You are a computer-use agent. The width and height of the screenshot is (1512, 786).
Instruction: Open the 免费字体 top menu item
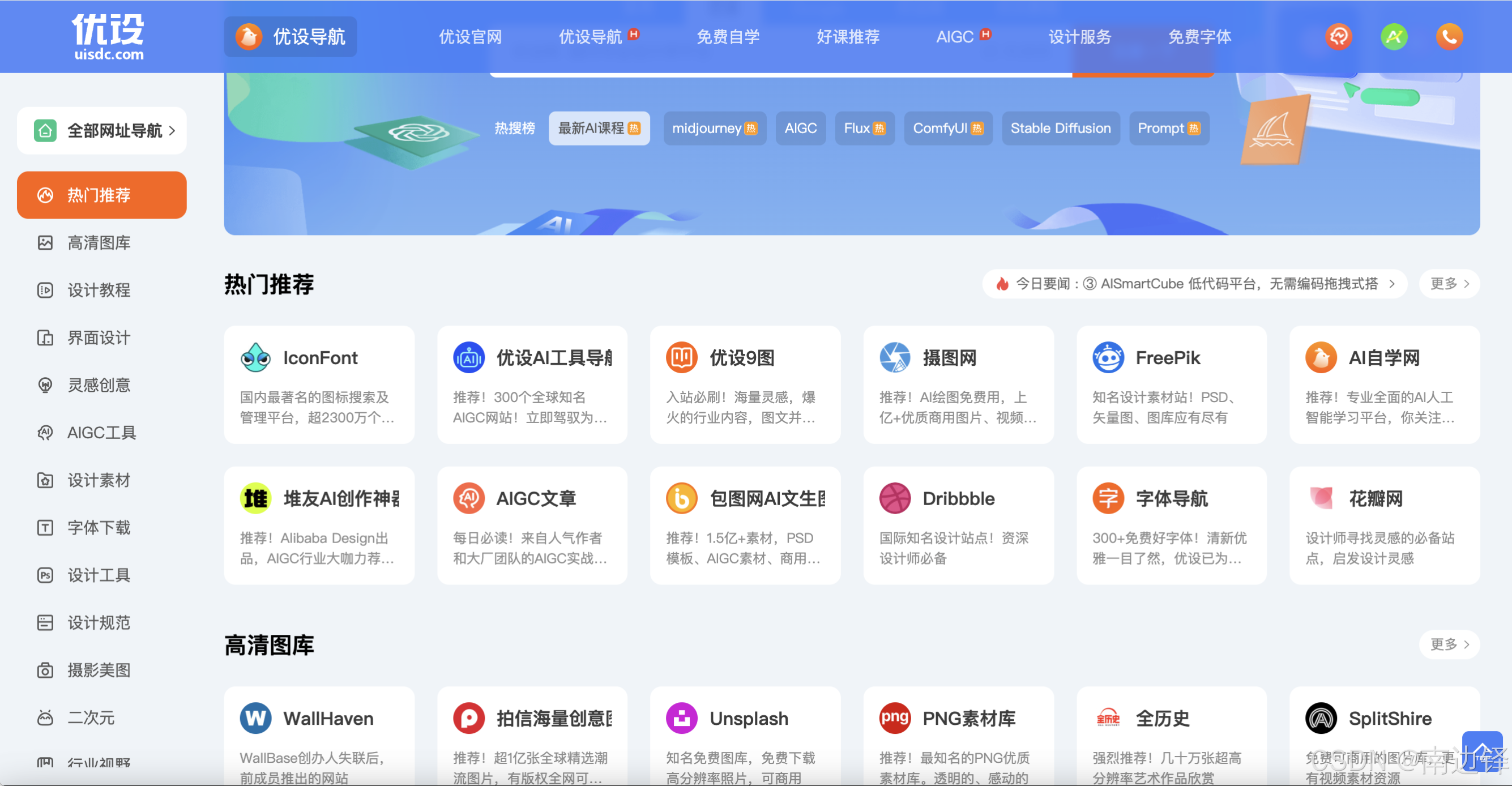pos(1199,37)
